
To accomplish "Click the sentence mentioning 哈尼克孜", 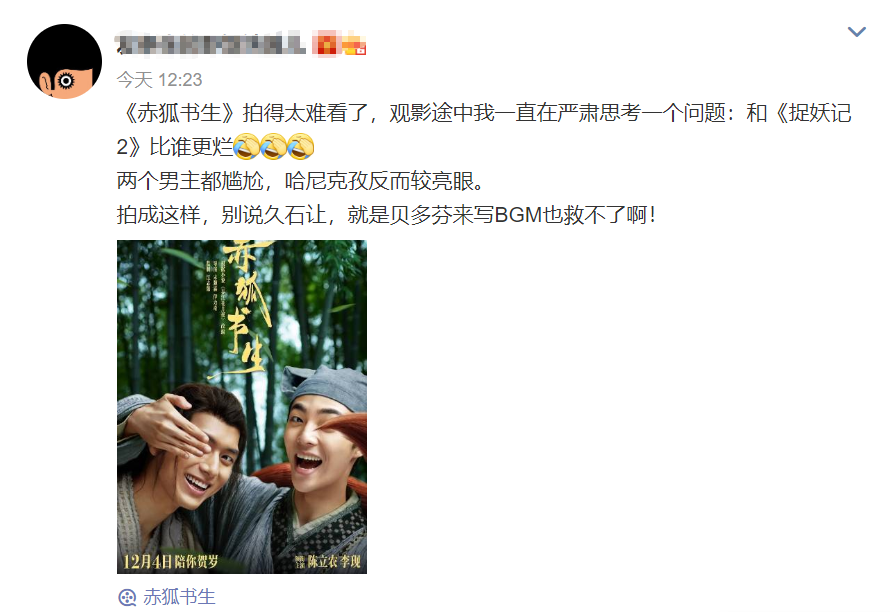I will tap(300, 181).
